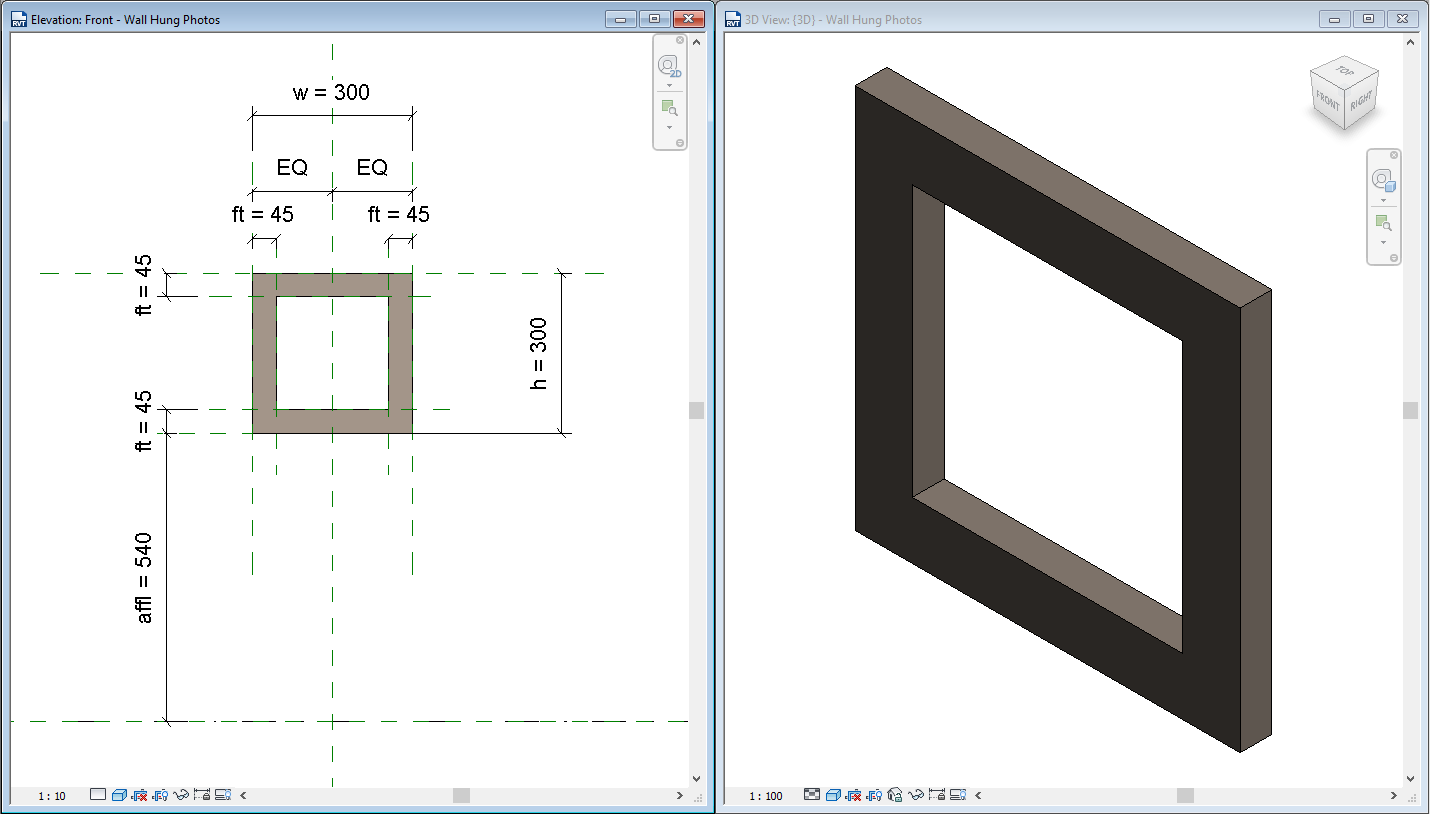Expand the Zoom tools dropdown on the navigation bar
This screenshot has height=814, width=1431.
[669, 127]
